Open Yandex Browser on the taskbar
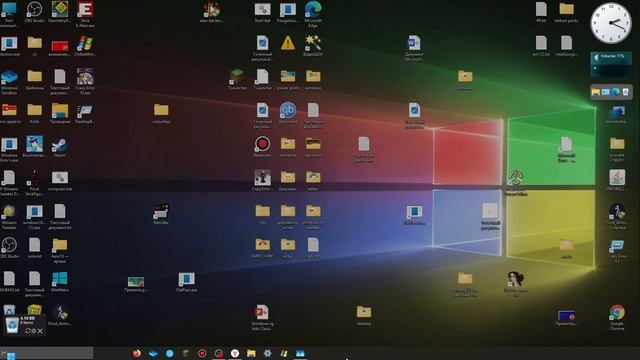 [x=235, y=353]
